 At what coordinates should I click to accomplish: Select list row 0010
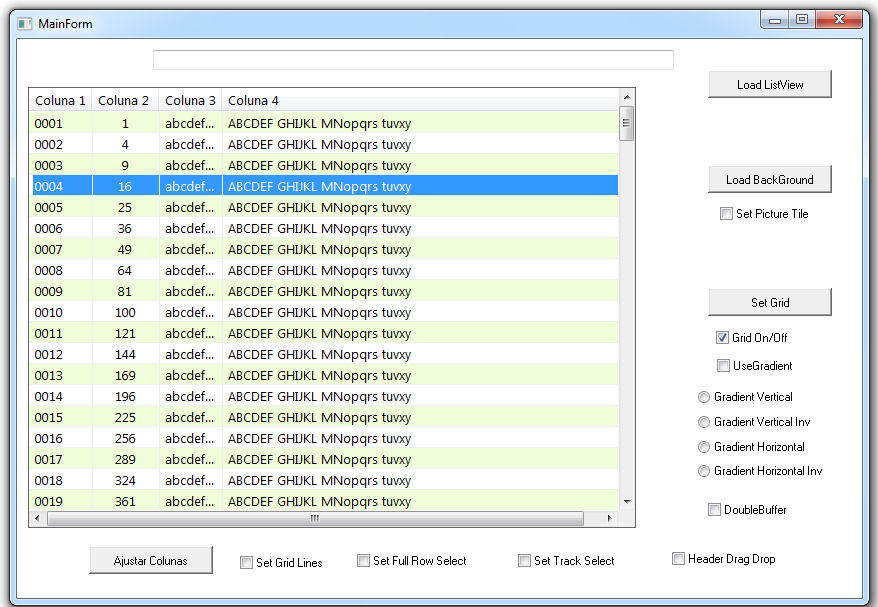325,312
